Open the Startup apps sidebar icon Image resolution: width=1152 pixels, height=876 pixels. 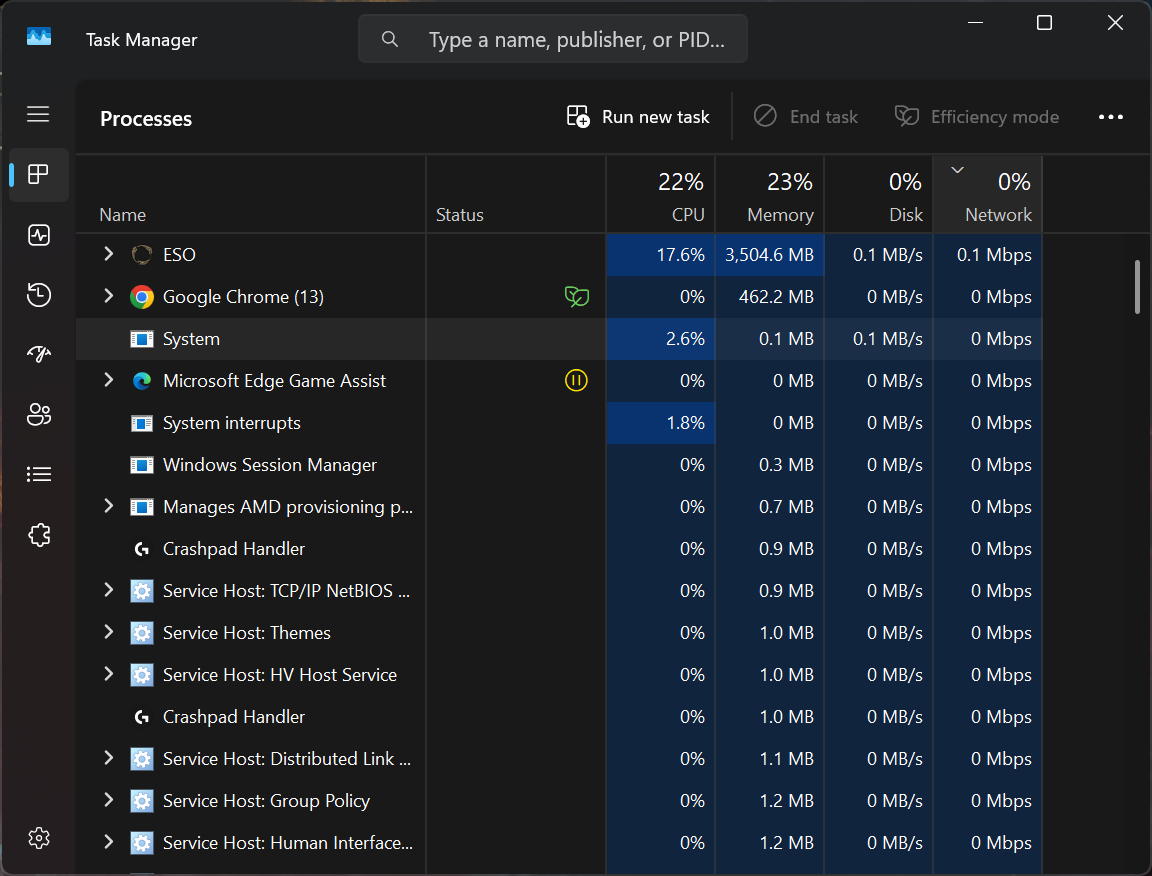click(38, 354)
